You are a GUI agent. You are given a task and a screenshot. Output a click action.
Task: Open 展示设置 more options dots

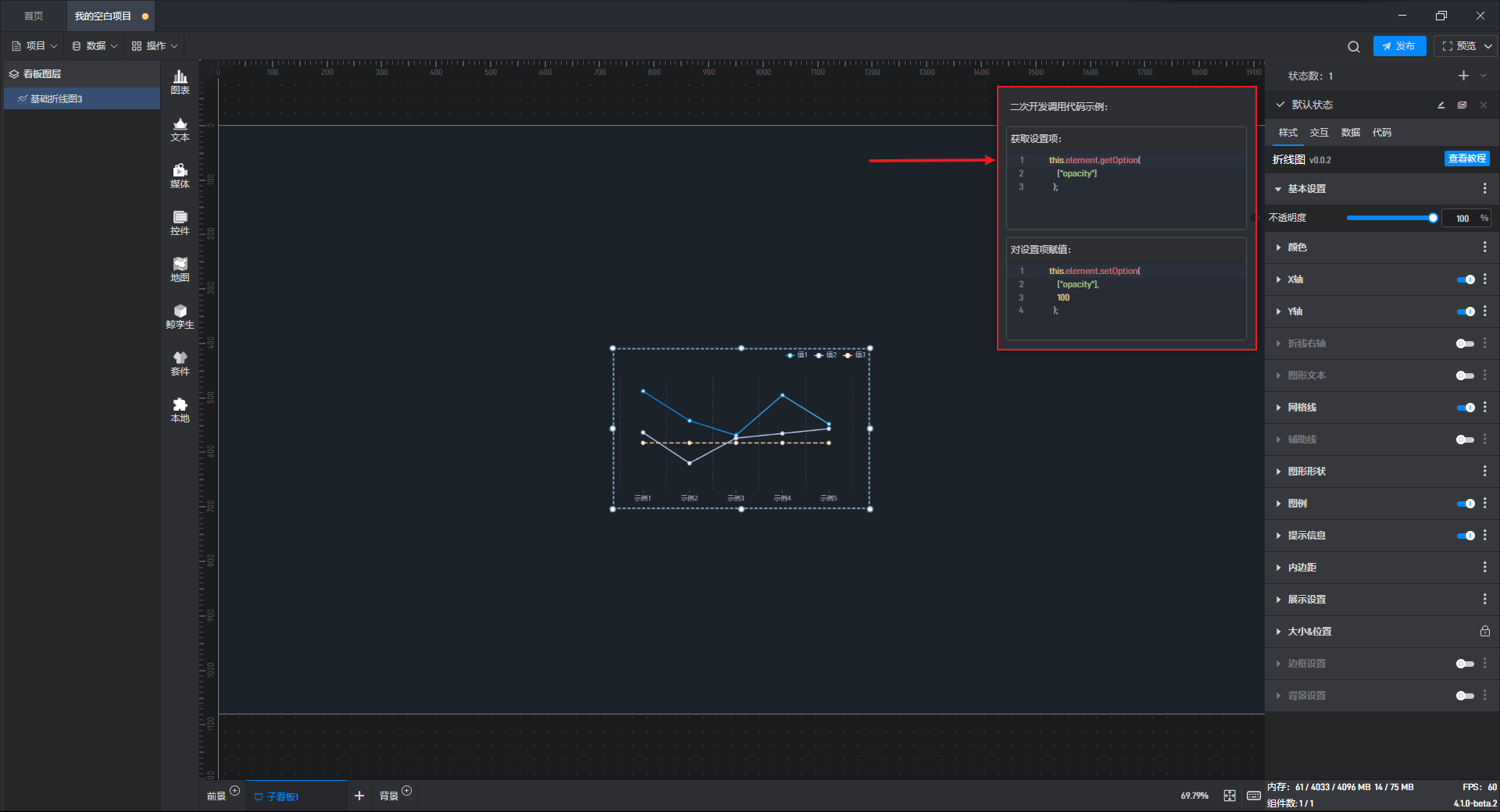(1485, 600)
